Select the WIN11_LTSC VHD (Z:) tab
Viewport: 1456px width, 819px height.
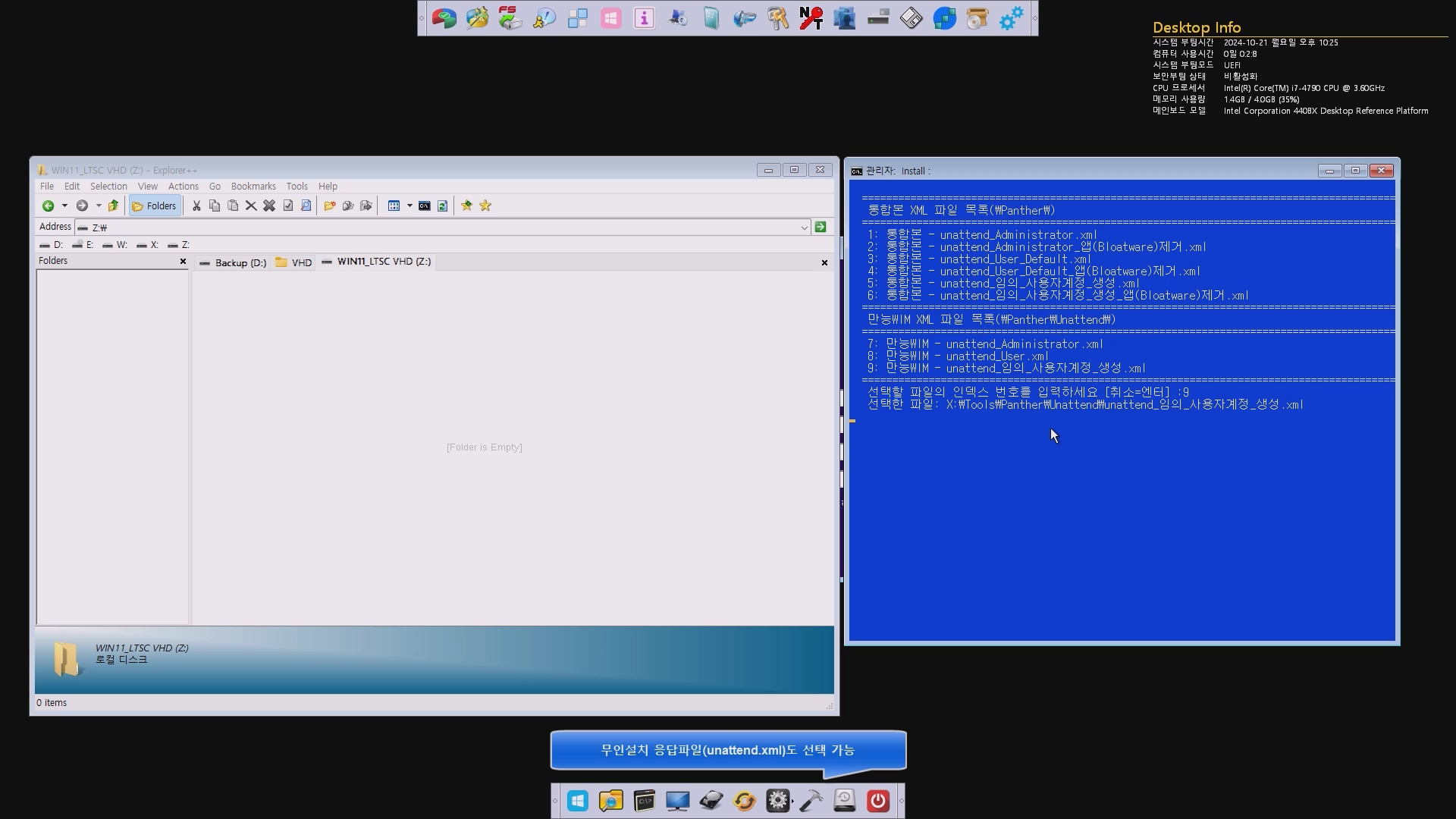(x=377, y=262)
